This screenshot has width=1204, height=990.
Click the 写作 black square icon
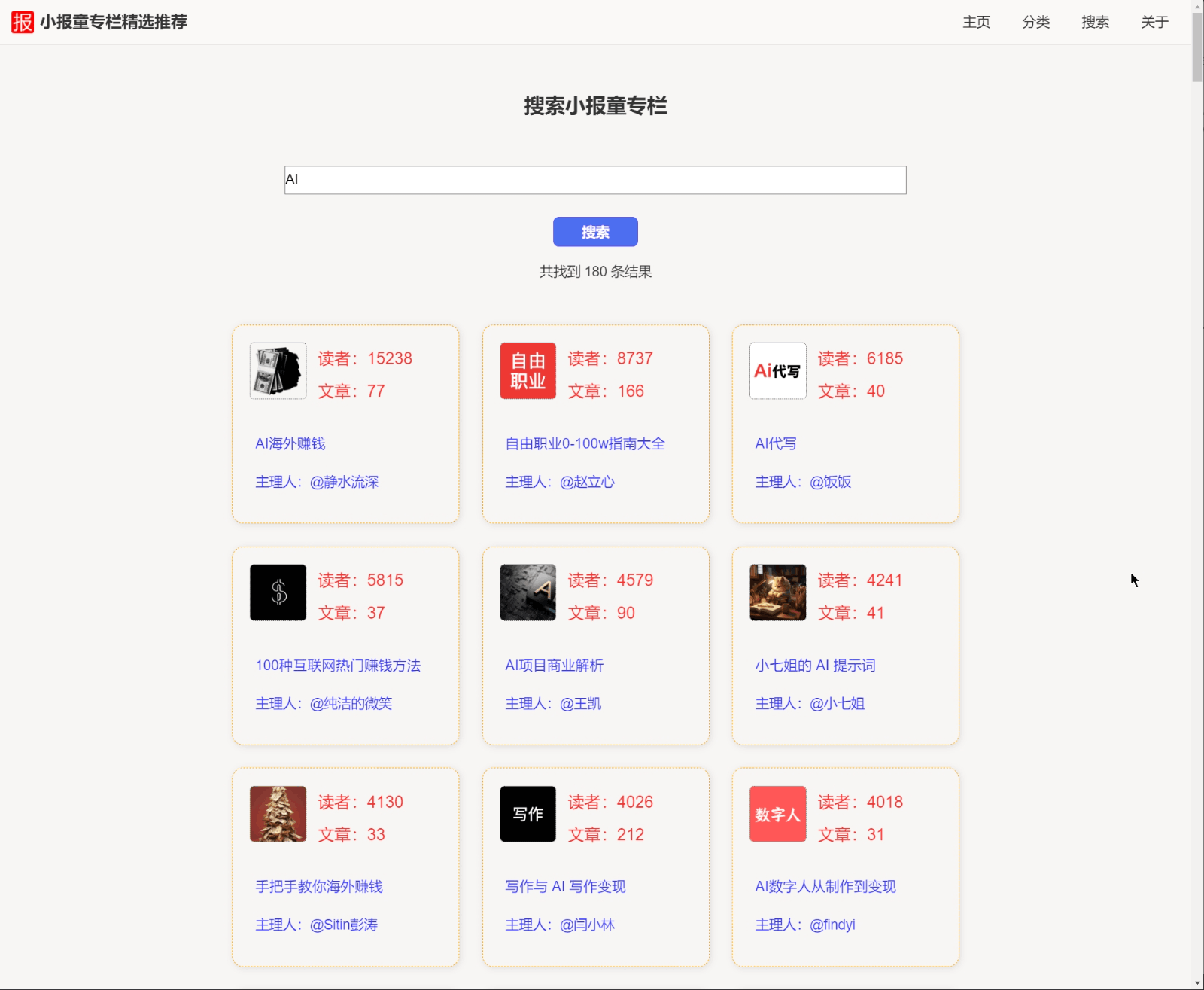click(x=527, y=814)
